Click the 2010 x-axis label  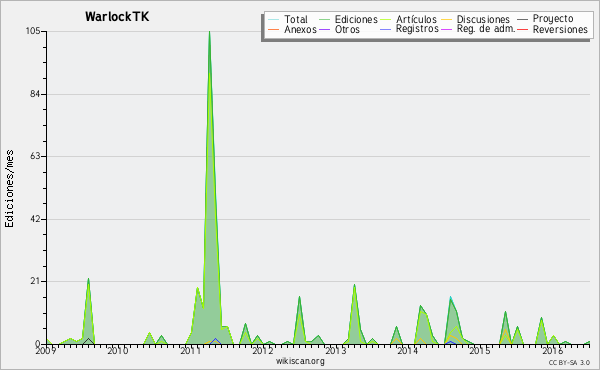pos(117,350)
